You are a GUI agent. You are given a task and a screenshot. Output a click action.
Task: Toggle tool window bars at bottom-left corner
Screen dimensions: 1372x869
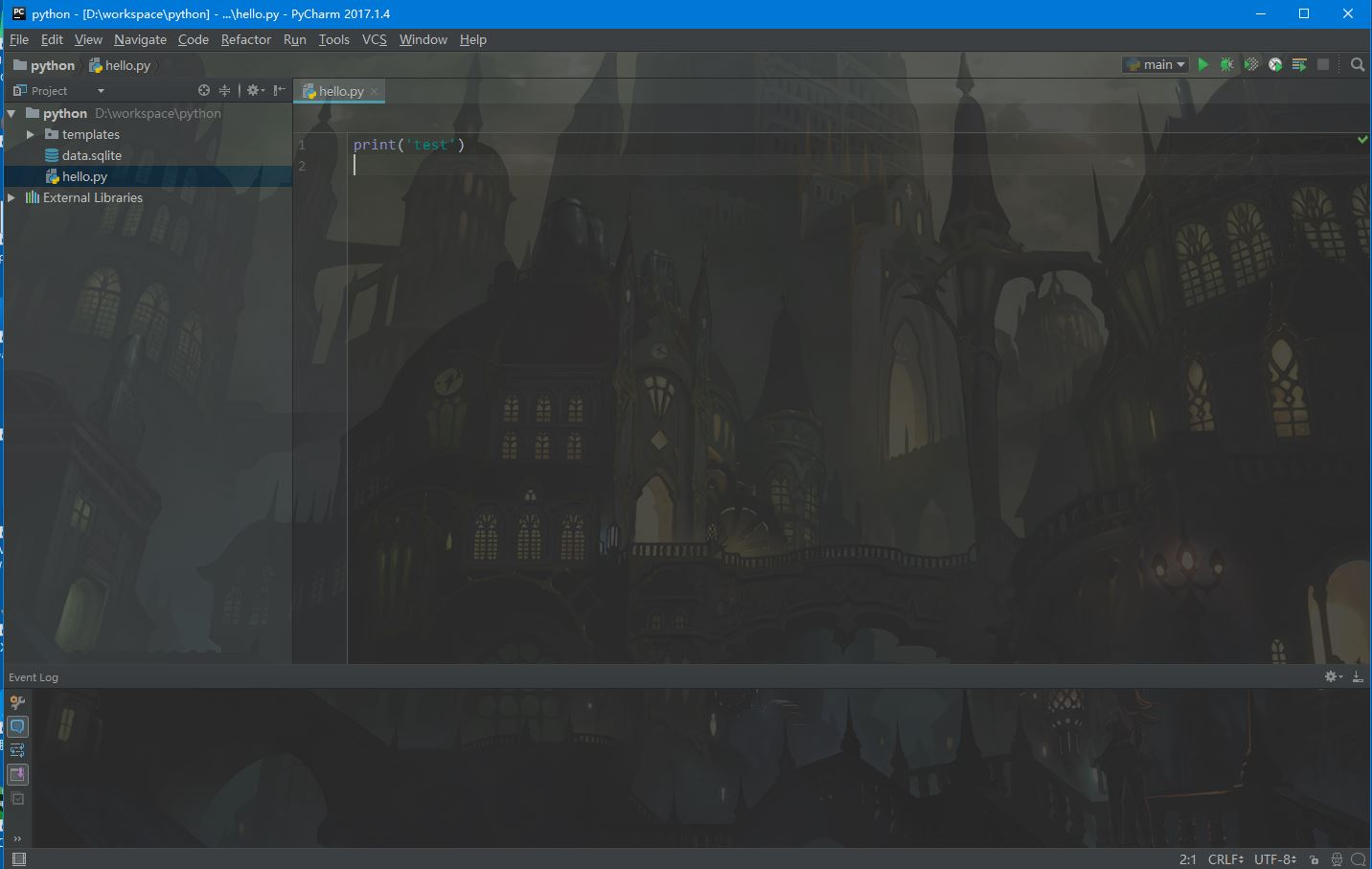[x=18, y=859]
